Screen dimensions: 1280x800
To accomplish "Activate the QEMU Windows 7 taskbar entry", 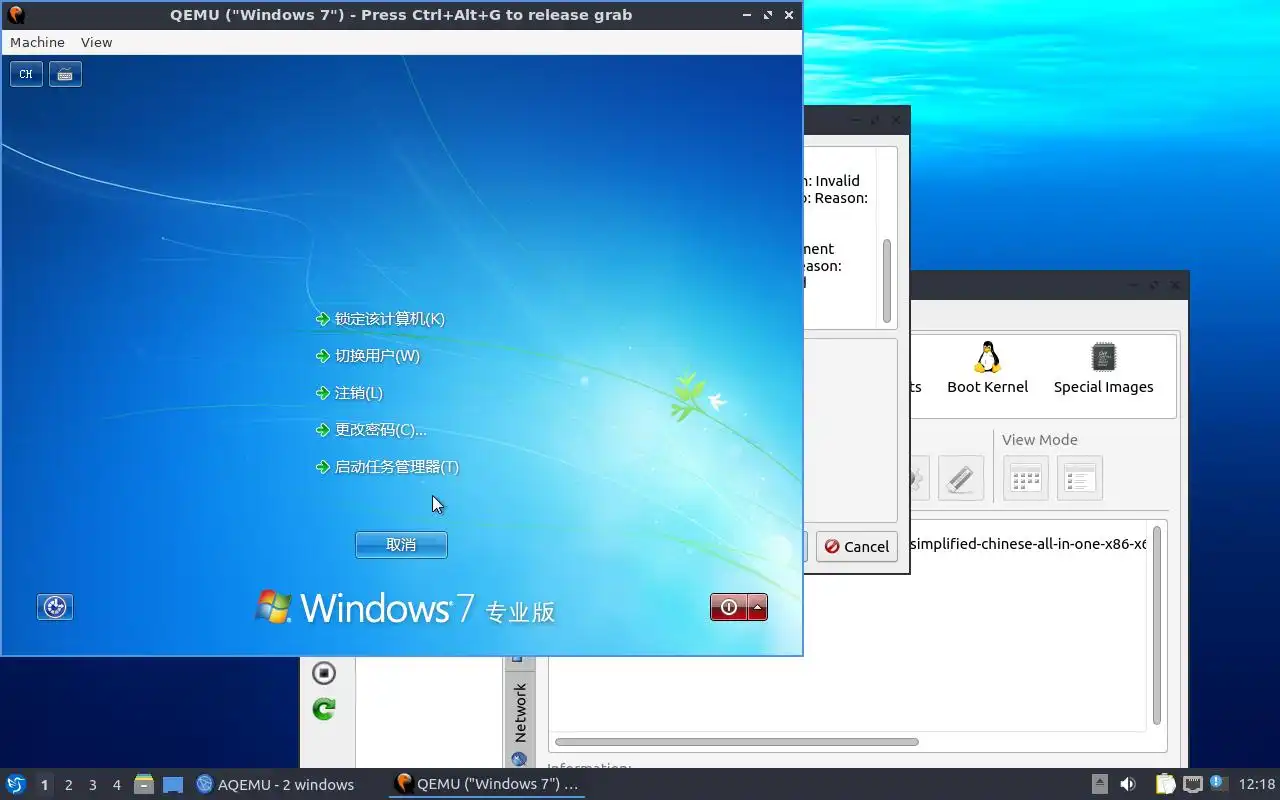I will 487,784.
